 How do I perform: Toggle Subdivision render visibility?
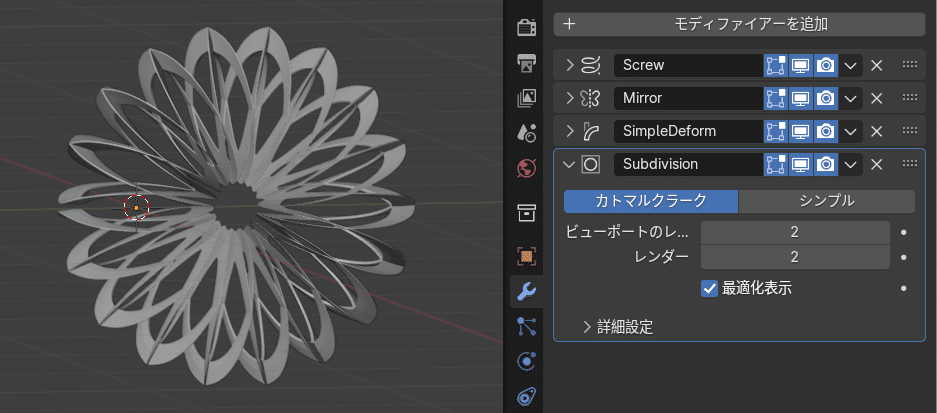826,164
